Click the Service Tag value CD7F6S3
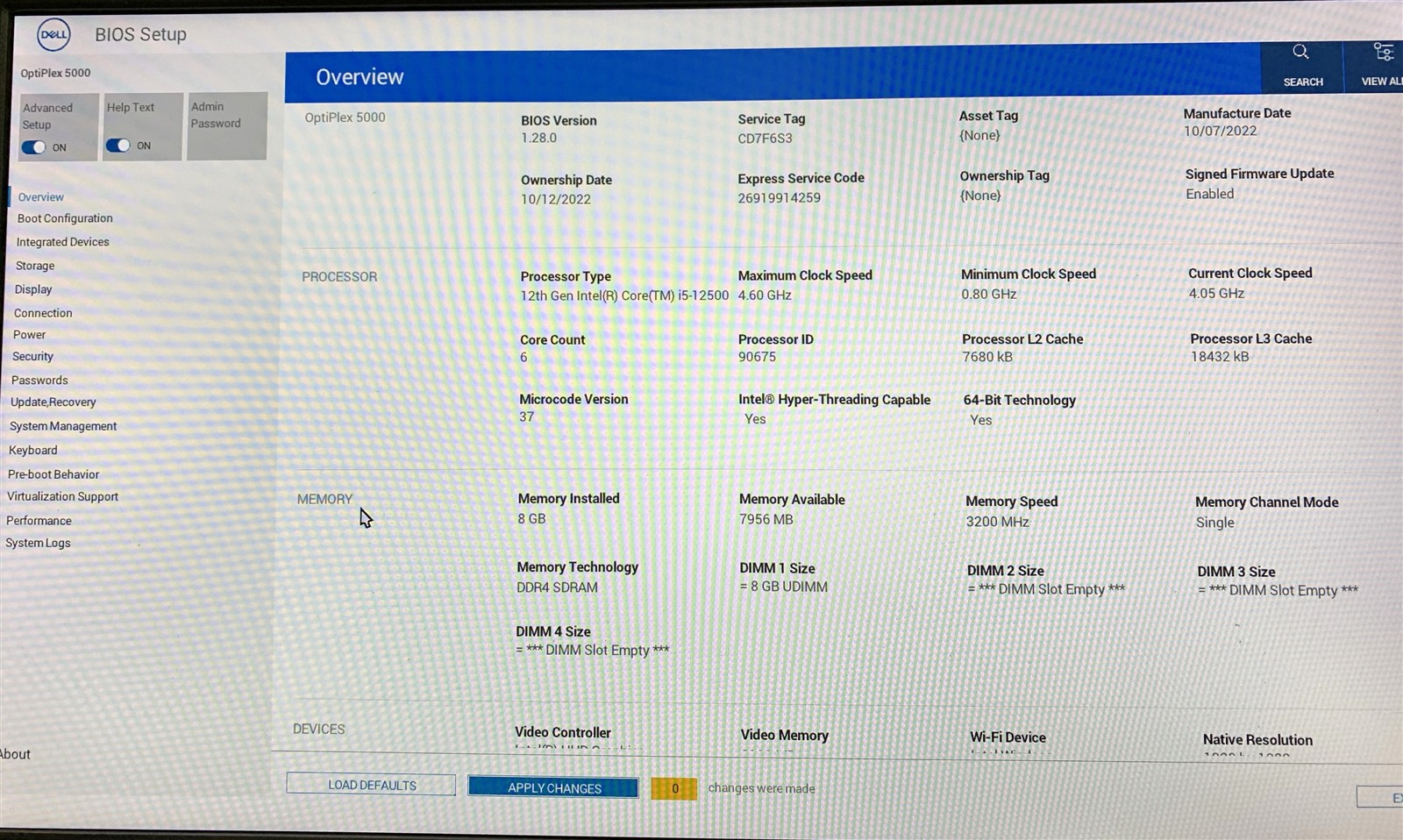Viewport: 1403px width, 840px height. pyautogui.click(x=765, y=139)
